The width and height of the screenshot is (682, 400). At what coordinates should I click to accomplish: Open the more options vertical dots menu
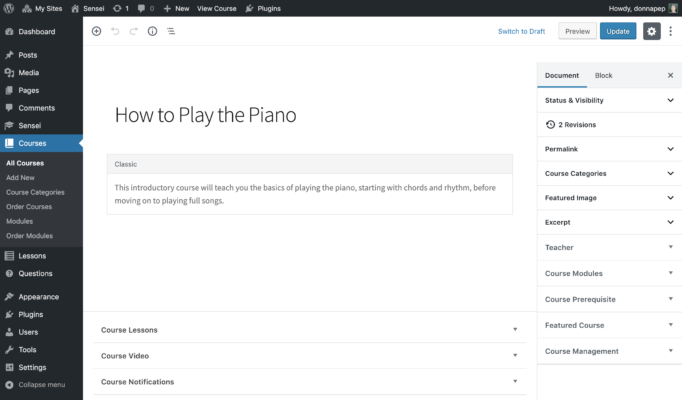pyautogui.click(x=671, y=31)
